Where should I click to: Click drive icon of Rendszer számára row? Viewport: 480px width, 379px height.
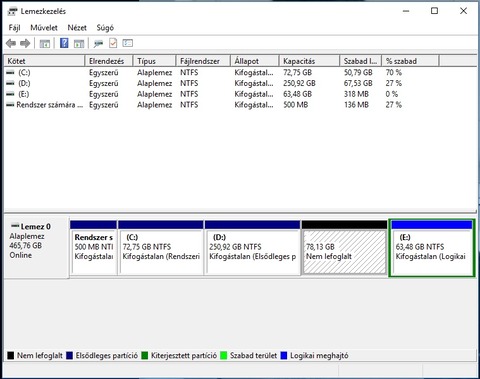(11, 105)
